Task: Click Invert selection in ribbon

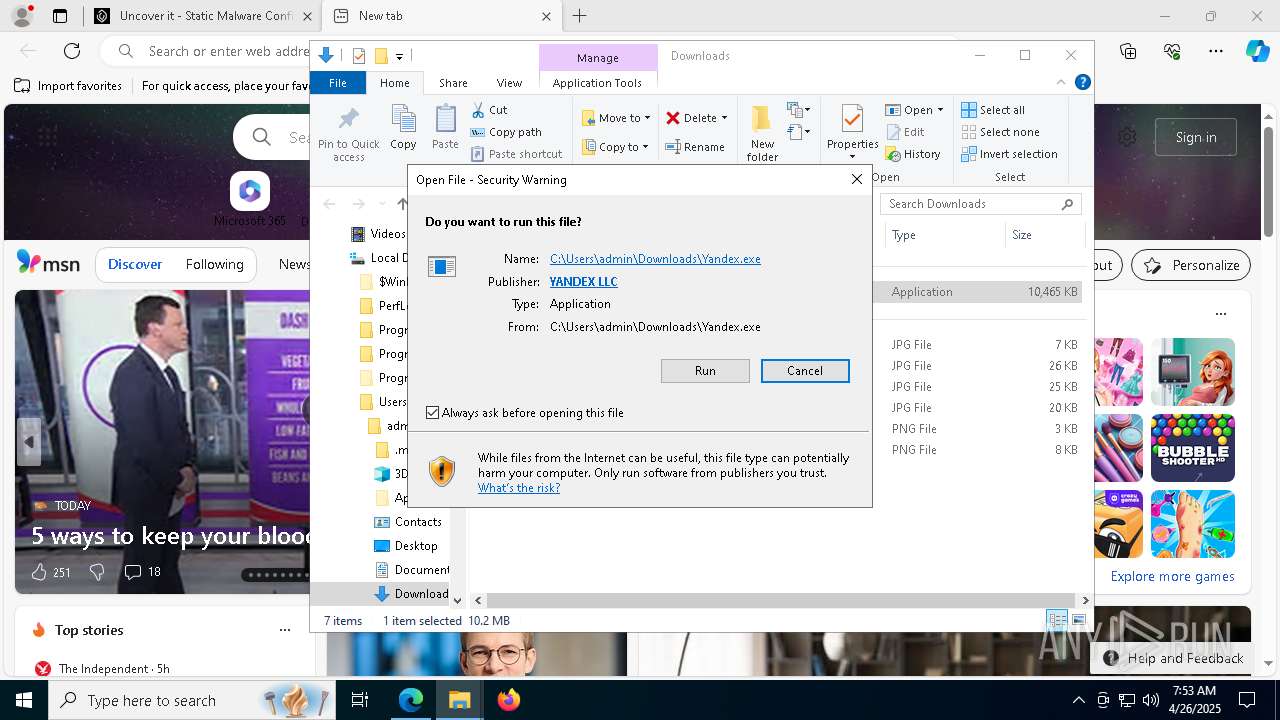Action: tap(1009, 154)
